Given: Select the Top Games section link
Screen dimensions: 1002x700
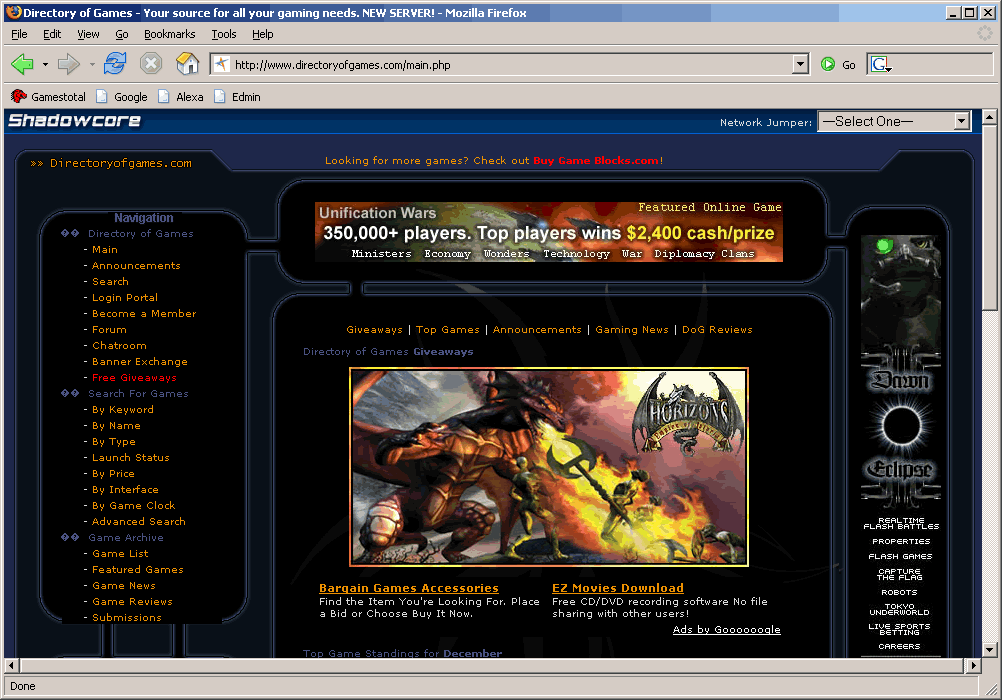Looking at the screenshot, I should [x=447, y=330].
